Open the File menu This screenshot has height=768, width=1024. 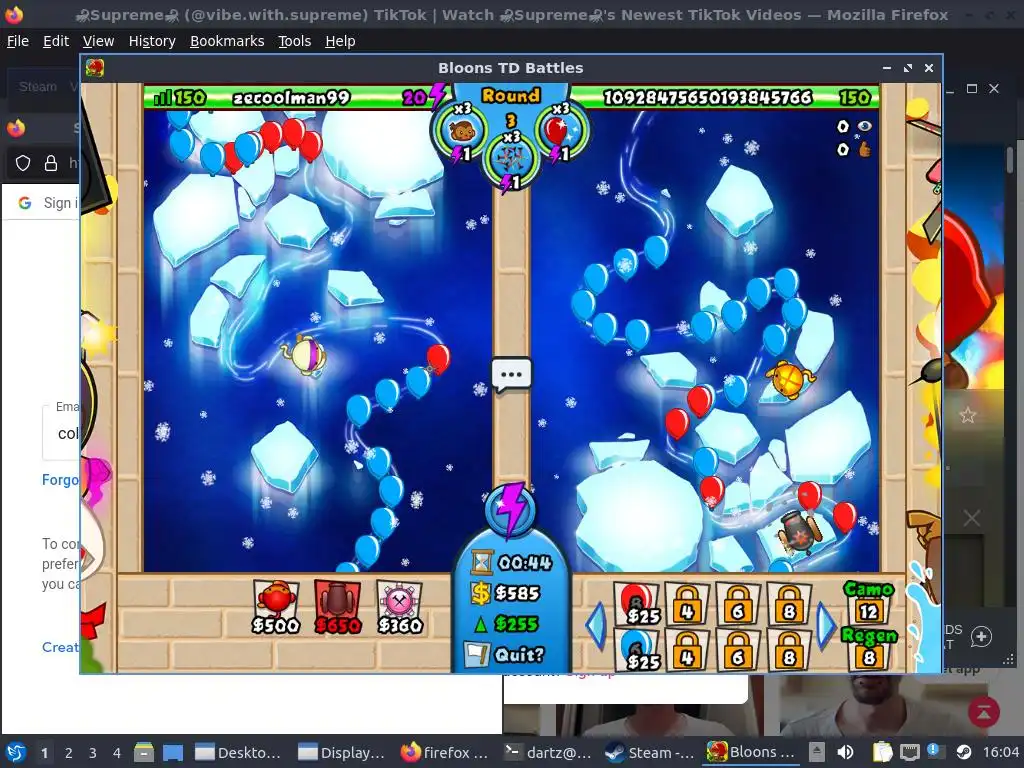pos(18,41)
